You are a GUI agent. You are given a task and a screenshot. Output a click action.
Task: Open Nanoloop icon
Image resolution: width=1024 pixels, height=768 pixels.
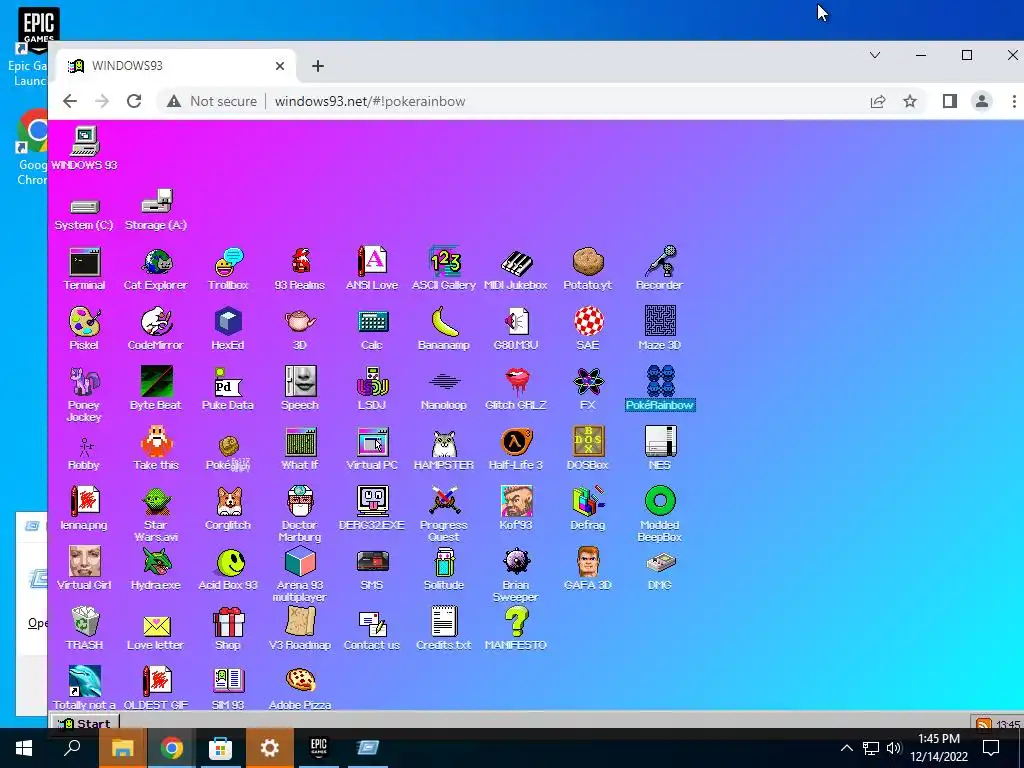point(444,382)
